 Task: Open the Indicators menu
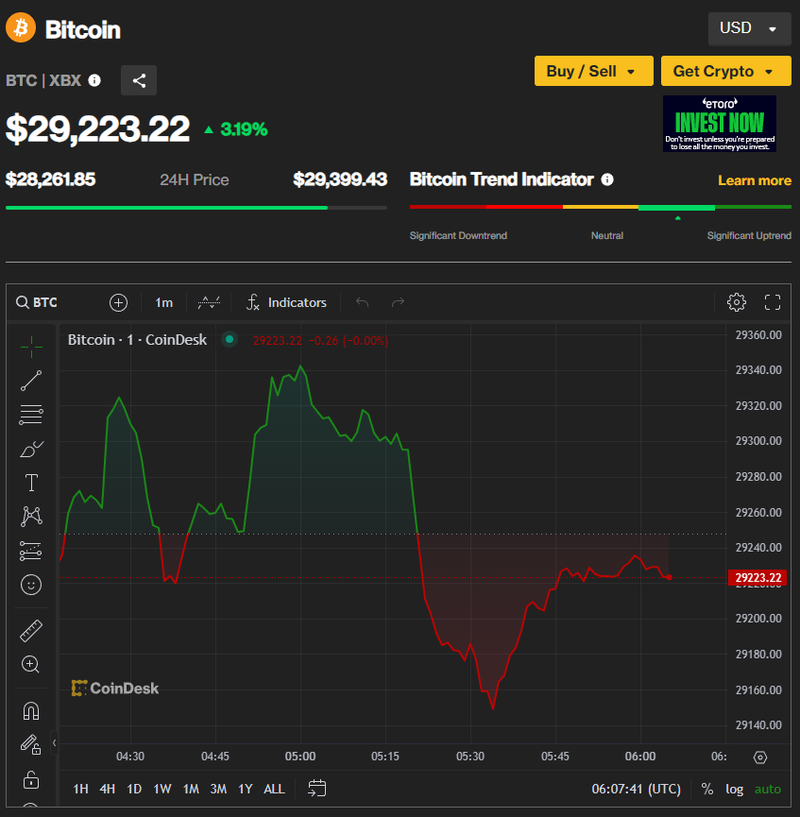pyautogui.click(x=287, y=302)
